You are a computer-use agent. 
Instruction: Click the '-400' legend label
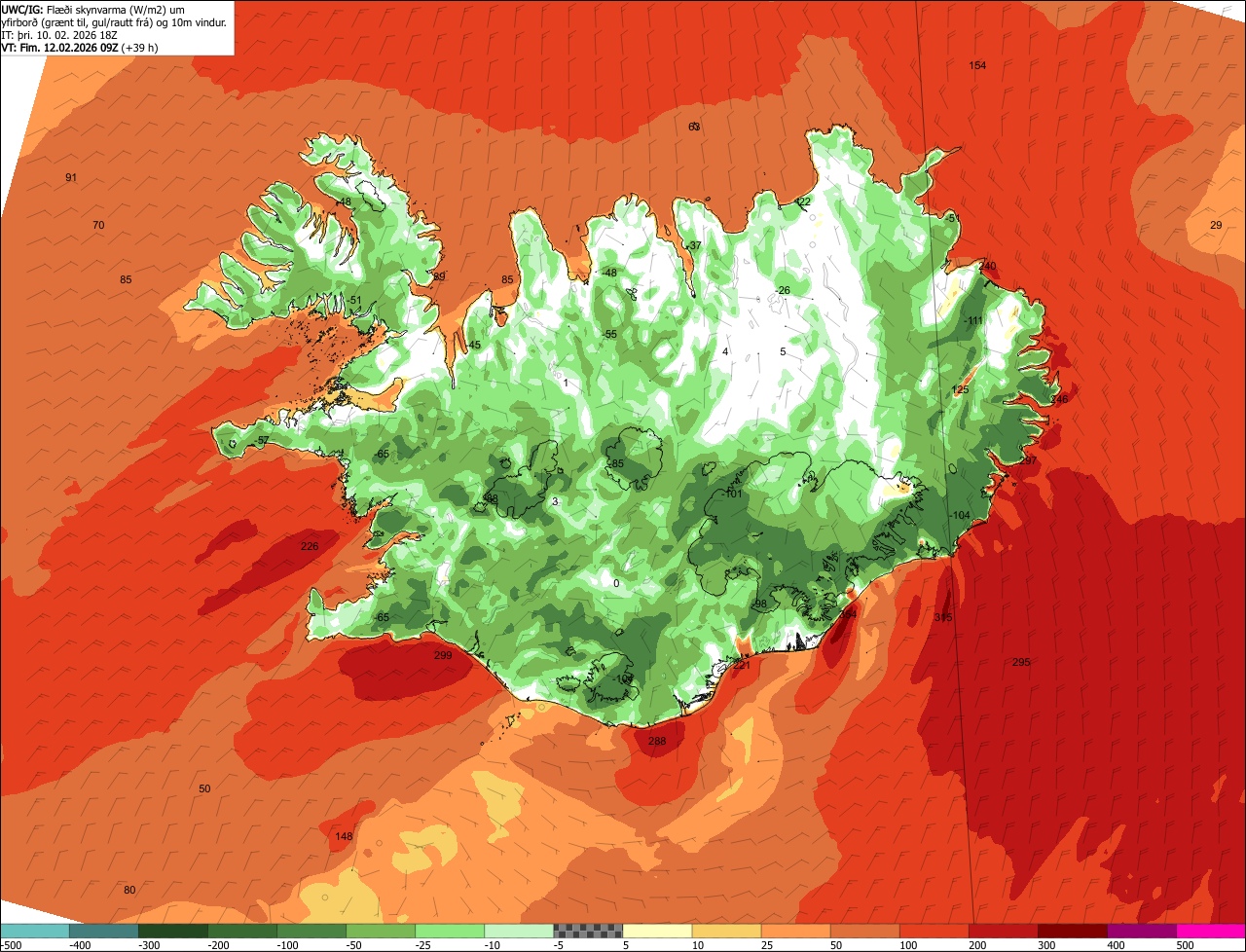80,945
